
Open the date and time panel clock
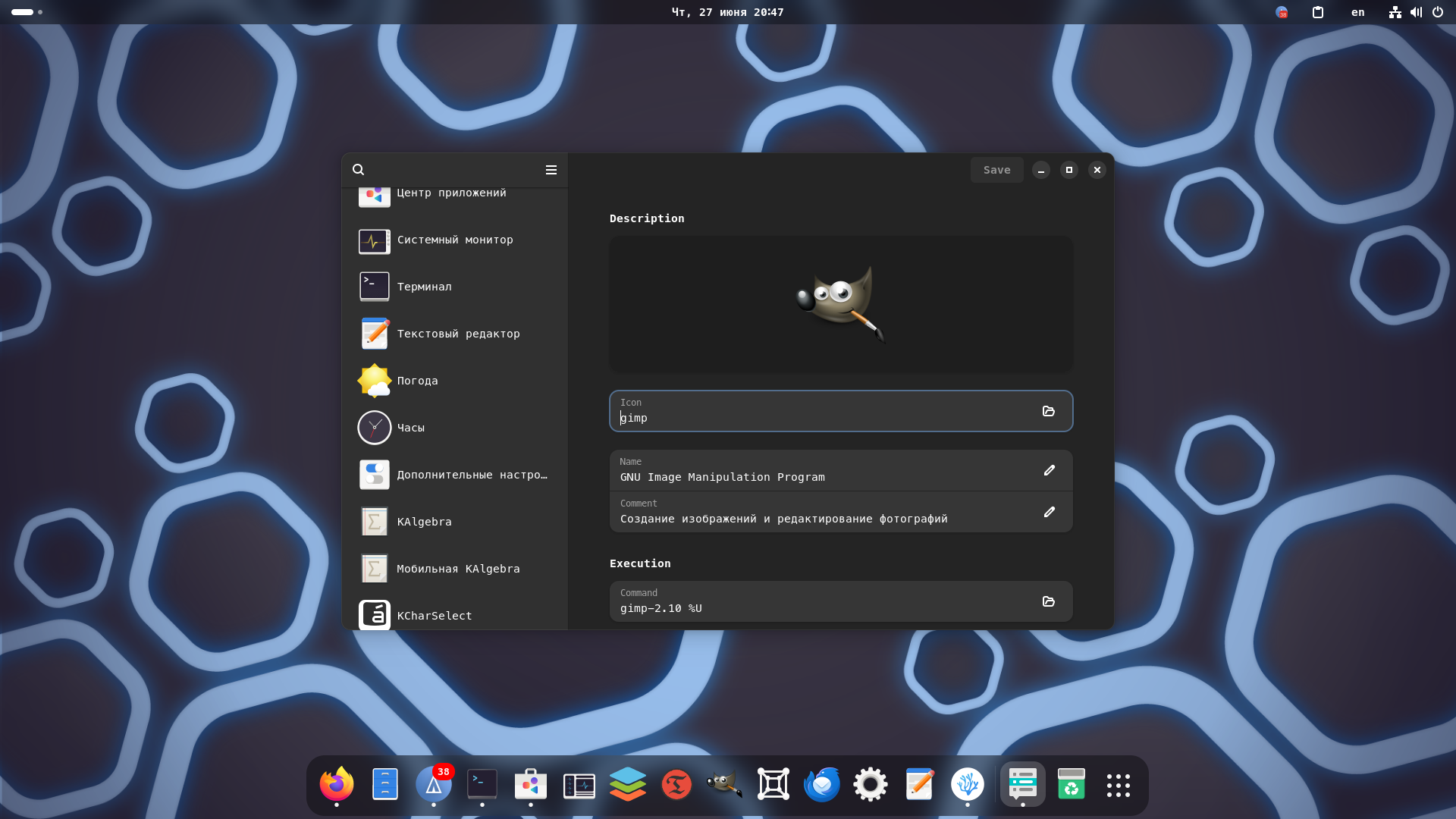(727, 12)
